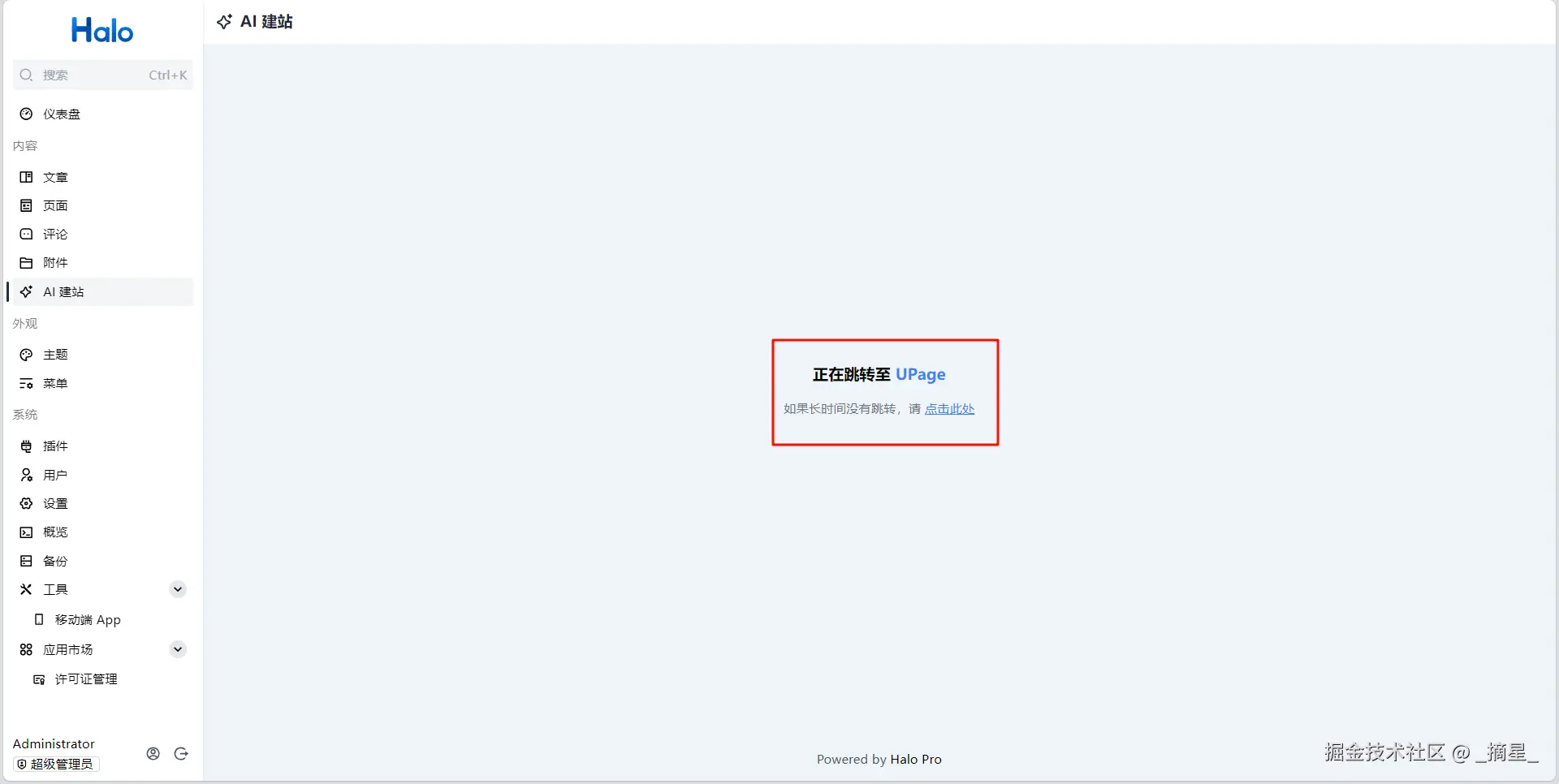Click the Administrator username

[54, 743]
